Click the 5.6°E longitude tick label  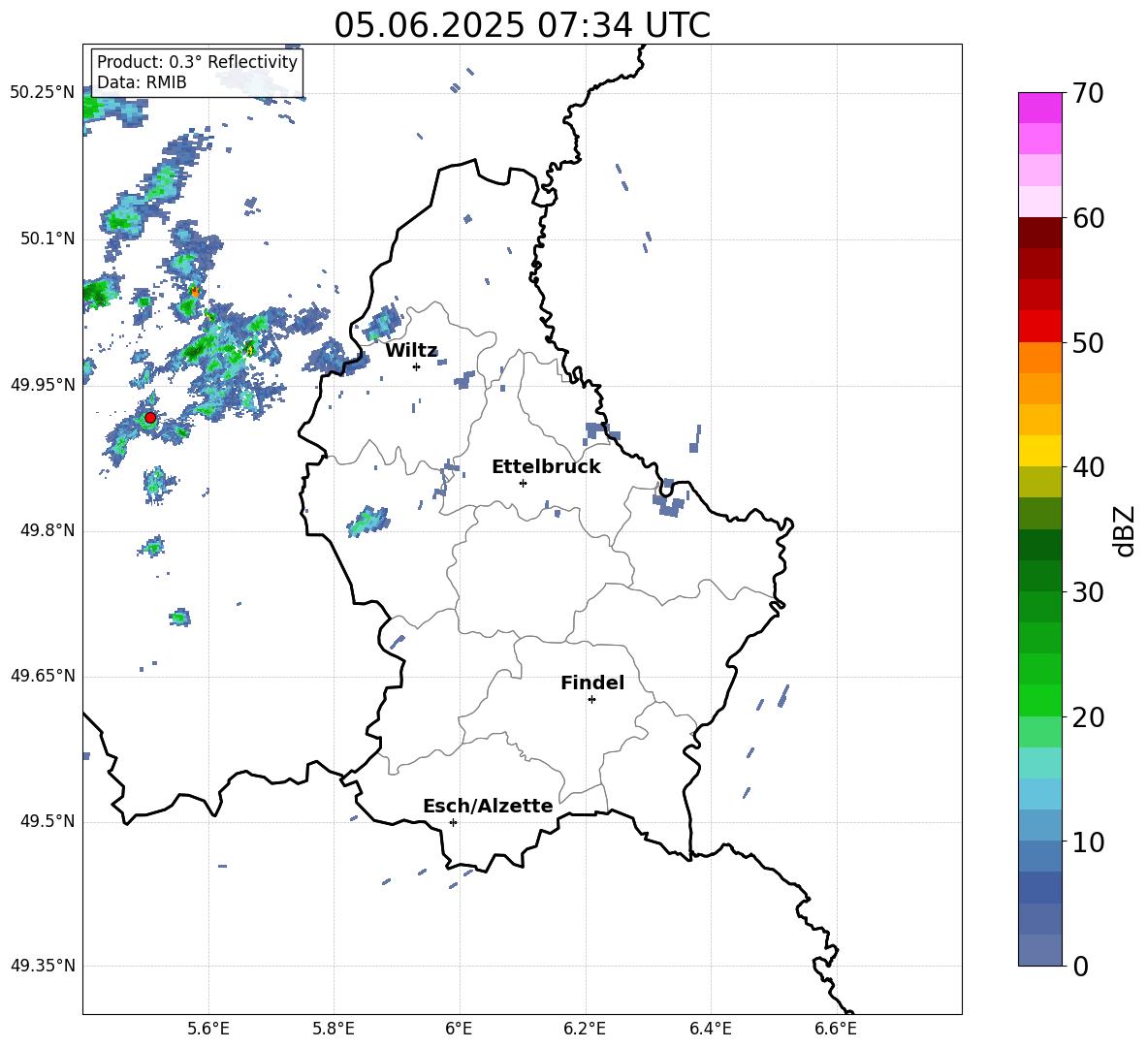[208, 1029]
